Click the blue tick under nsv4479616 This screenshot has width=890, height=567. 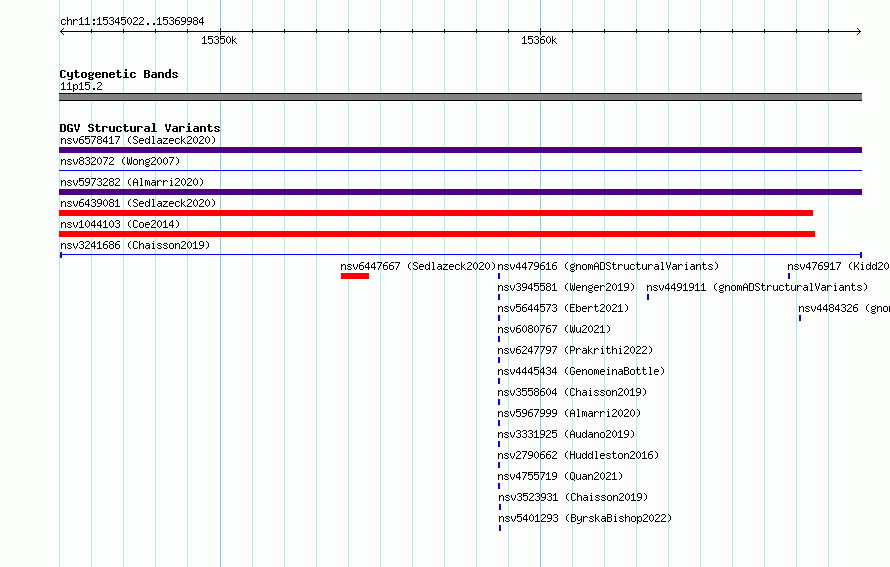[499, 276]
